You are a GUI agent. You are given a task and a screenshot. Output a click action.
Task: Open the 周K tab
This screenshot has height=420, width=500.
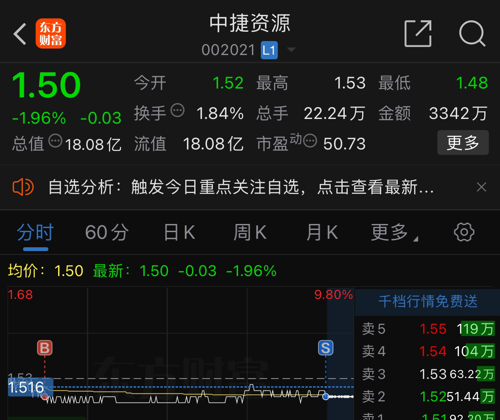click(x=250, y=232)
